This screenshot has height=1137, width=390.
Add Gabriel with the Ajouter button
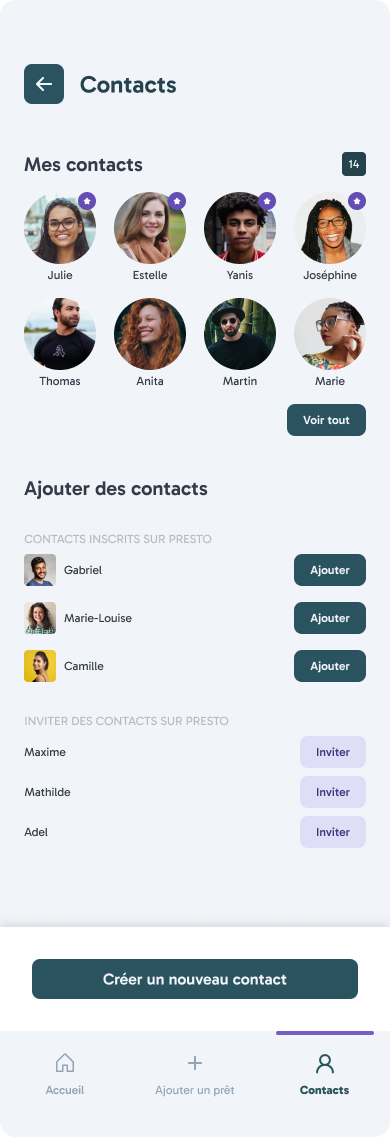pyautogui.click(x=330, y=570)
